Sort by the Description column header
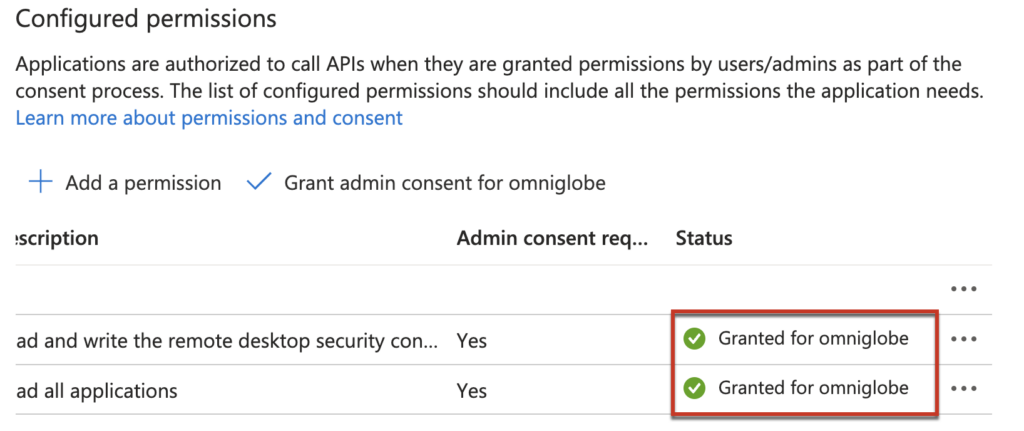The image size is (1024, 431). (58, 238)
